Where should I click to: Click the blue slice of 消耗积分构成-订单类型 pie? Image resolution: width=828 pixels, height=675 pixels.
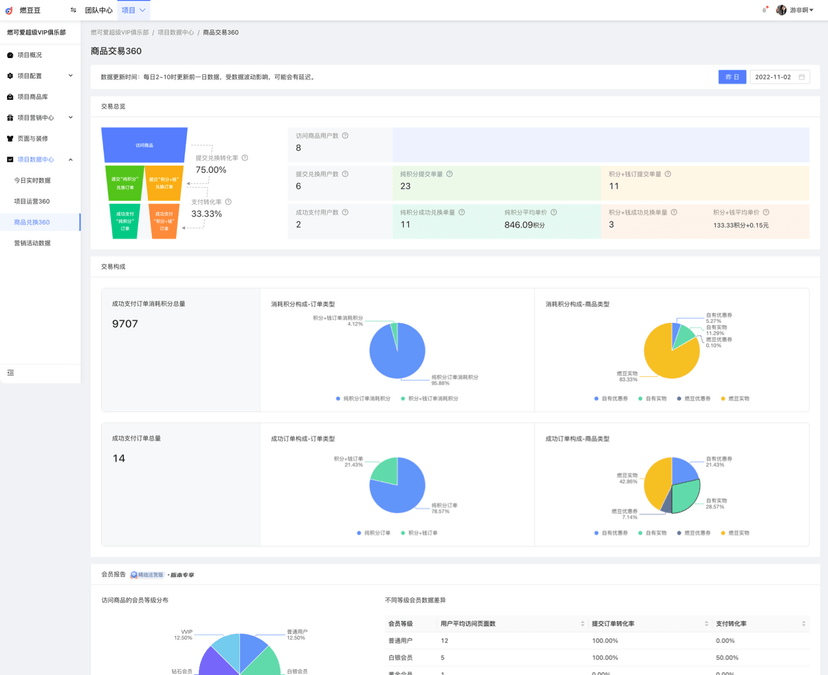(397, 357)
